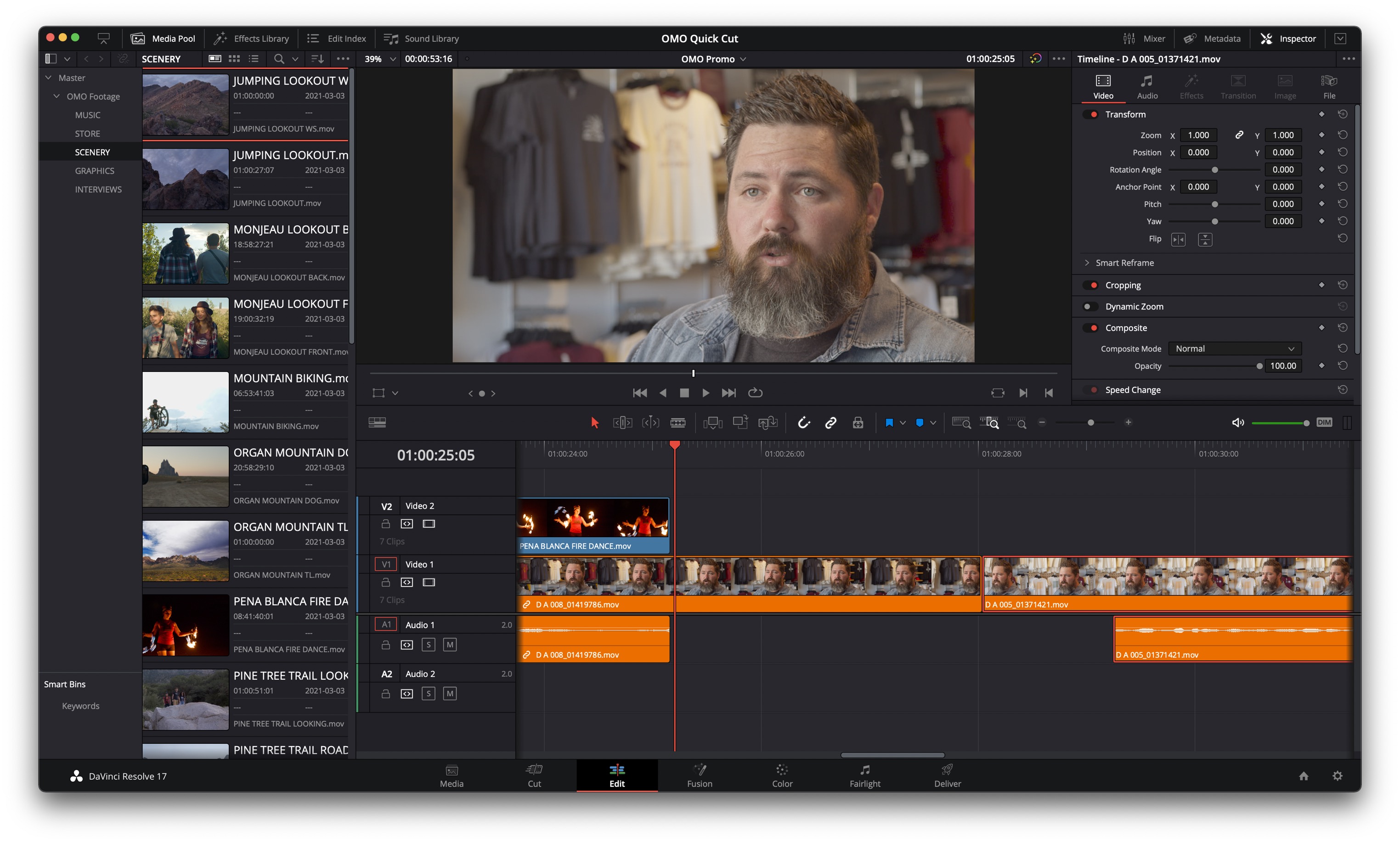The width and height of the screenshot is (1400, 843).
Task: Mute the monitor with the speaker icon
Action: tap(1237, 422)
